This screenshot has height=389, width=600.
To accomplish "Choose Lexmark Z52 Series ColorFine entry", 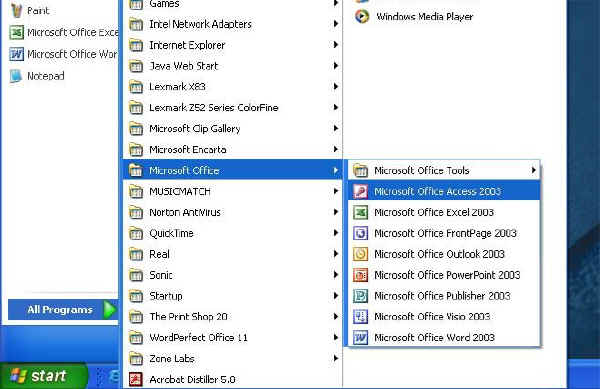I will 233,107.
